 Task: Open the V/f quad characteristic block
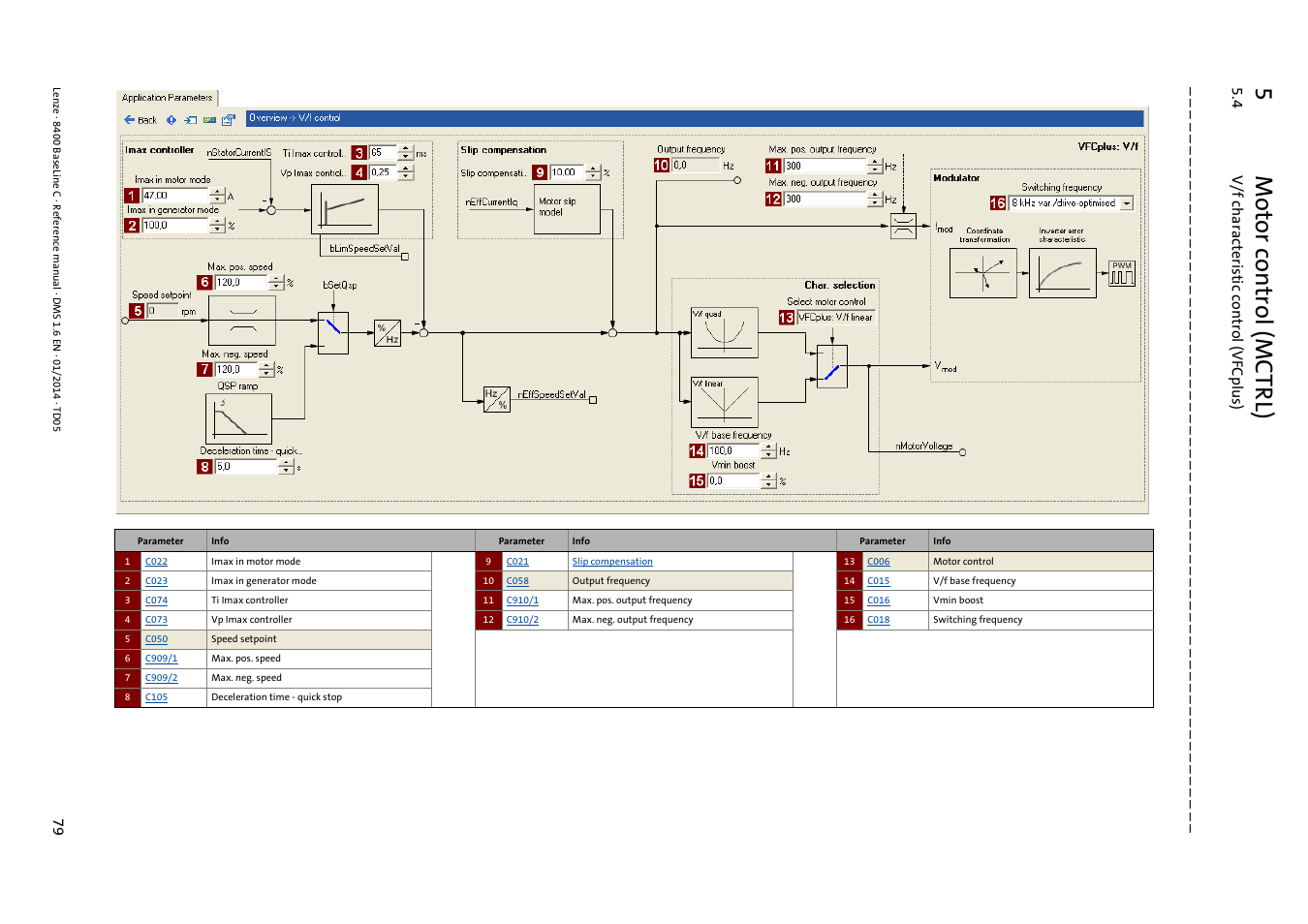pyautogui.click(x=724, y=333)
